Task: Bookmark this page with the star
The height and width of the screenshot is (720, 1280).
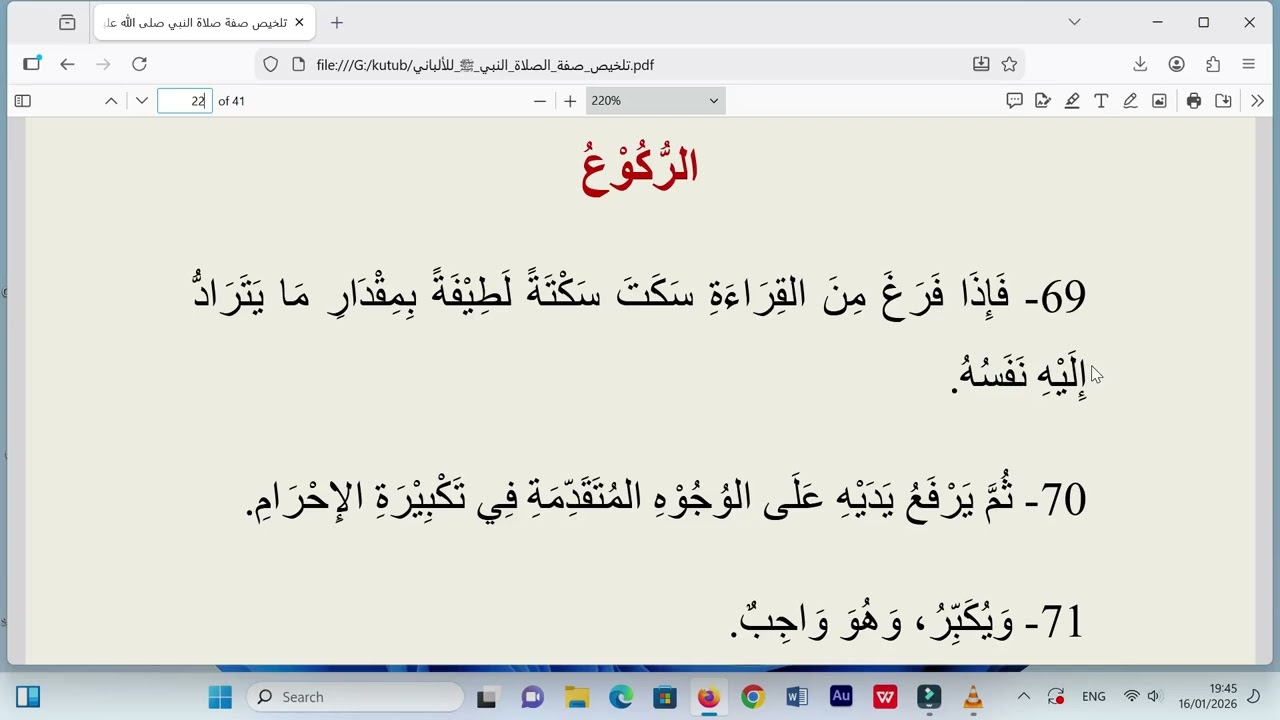Action: pyautogui.click(x=1009, y=64)
